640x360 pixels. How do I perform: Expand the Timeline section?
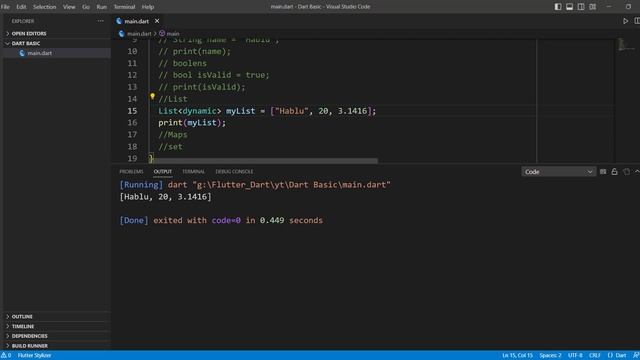(x=57, y=326)
